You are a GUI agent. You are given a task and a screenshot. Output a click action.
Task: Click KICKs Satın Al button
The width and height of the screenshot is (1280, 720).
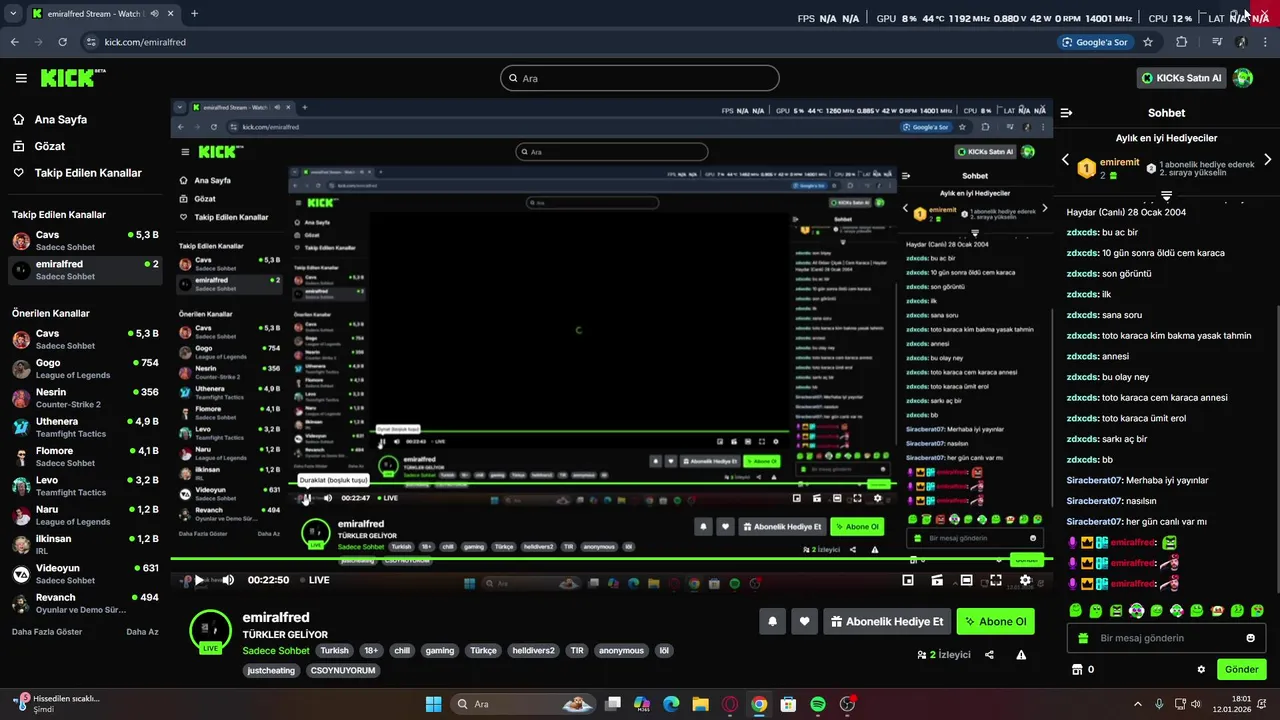point(1181,78)
